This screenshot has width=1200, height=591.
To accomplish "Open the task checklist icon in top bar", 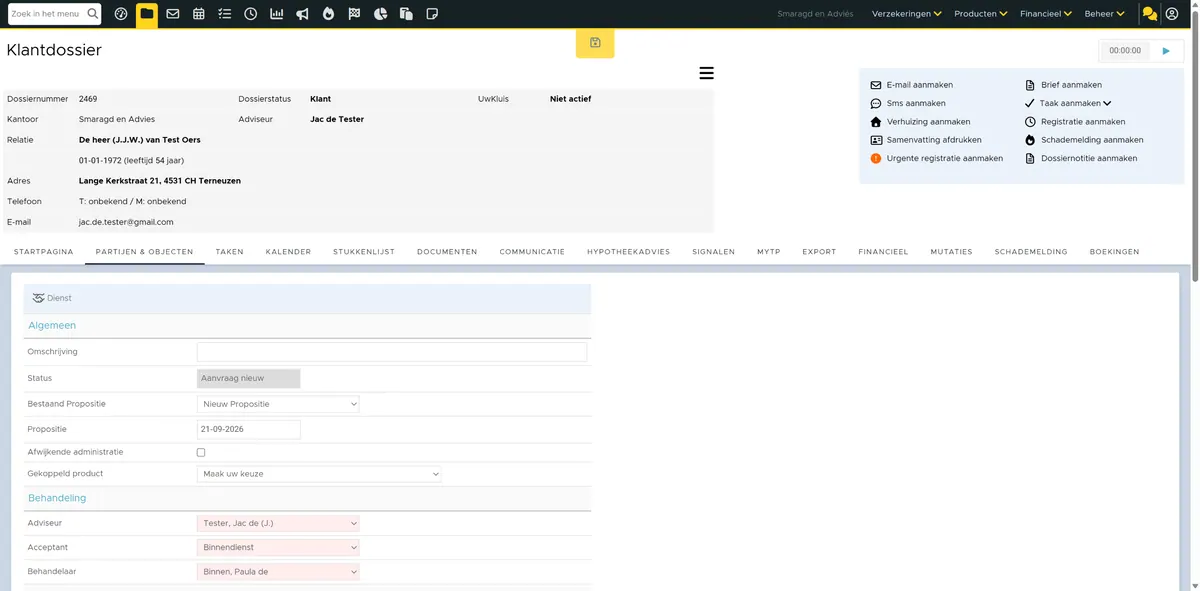I will (224, 14).
